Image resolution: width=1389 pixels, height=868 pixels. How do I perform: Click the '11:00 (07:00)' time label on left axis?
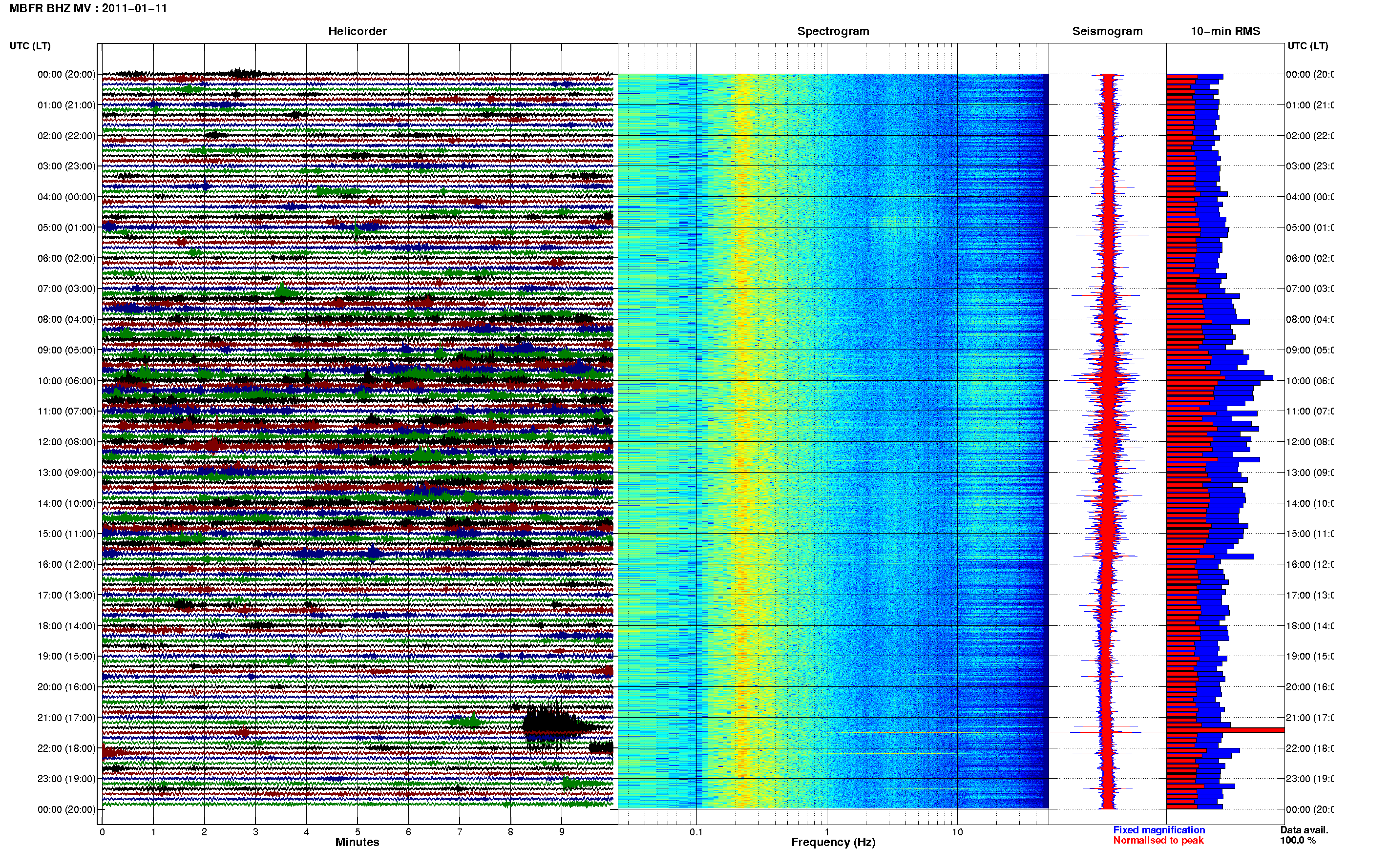(x=66, y=411)
